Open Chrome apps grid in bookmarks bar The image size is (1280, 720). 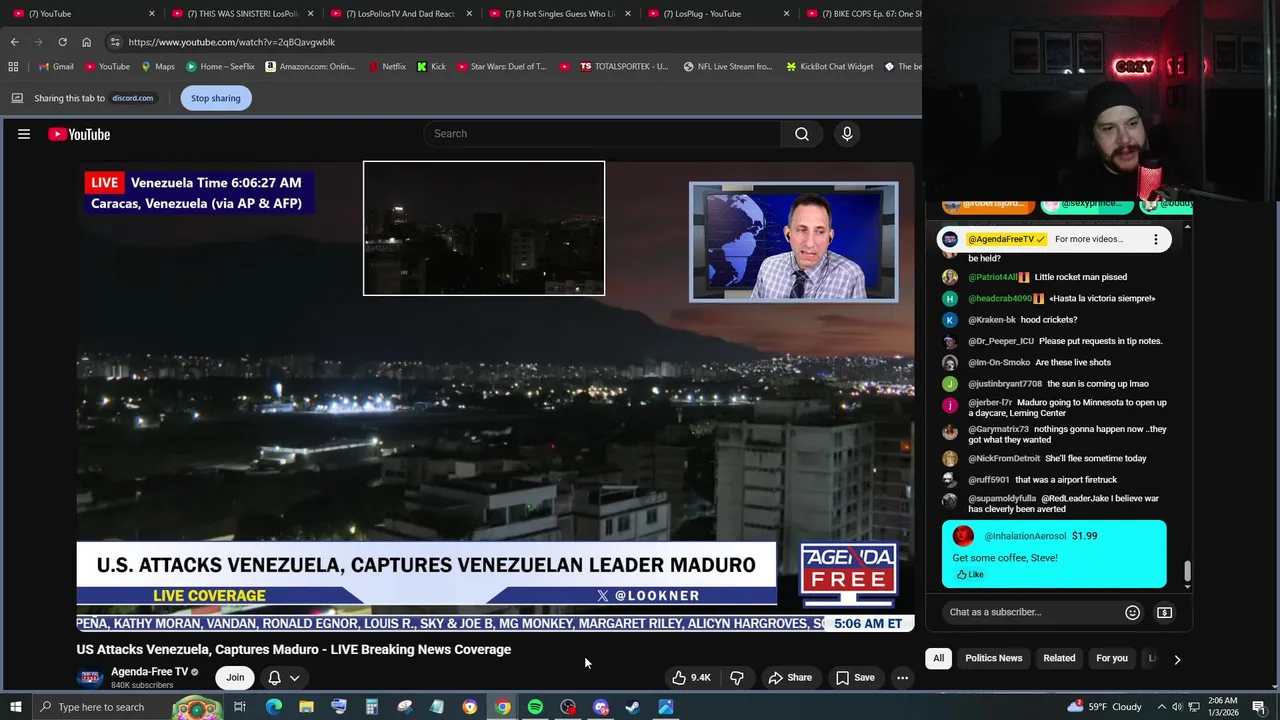[x=13, y=67]
